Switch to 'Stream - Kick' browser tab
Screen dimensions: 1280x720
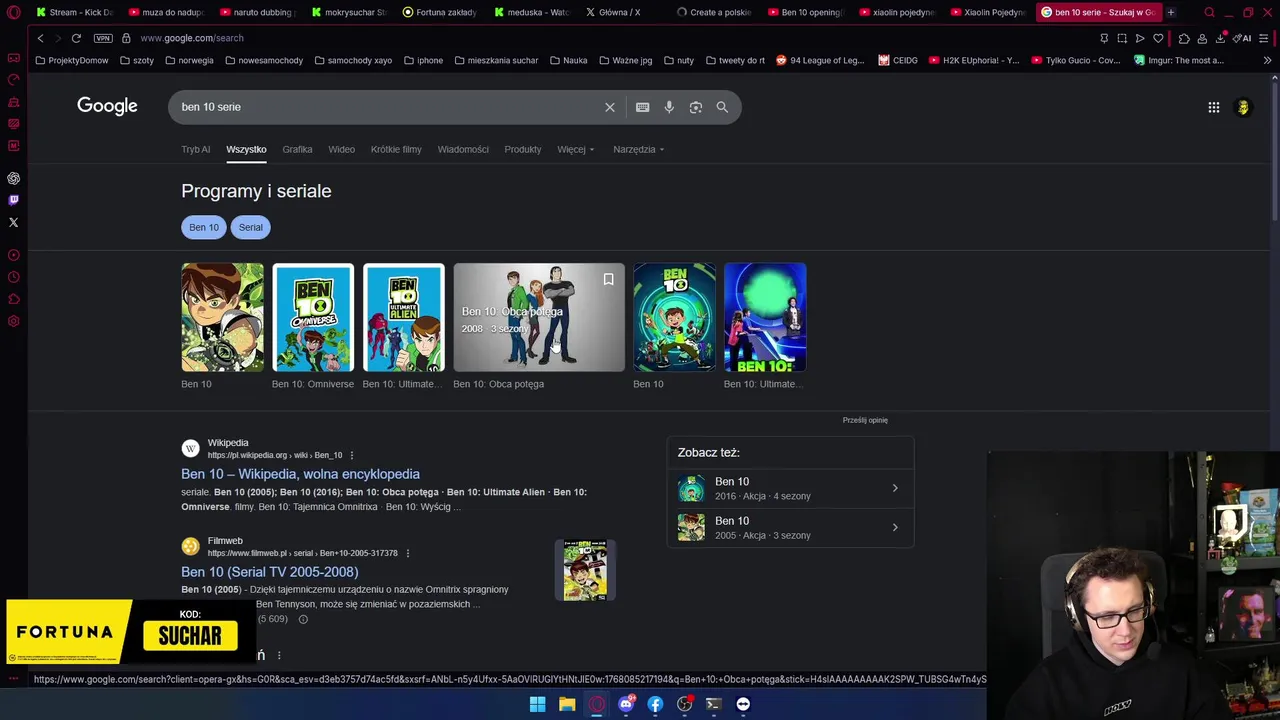[74, 13]
